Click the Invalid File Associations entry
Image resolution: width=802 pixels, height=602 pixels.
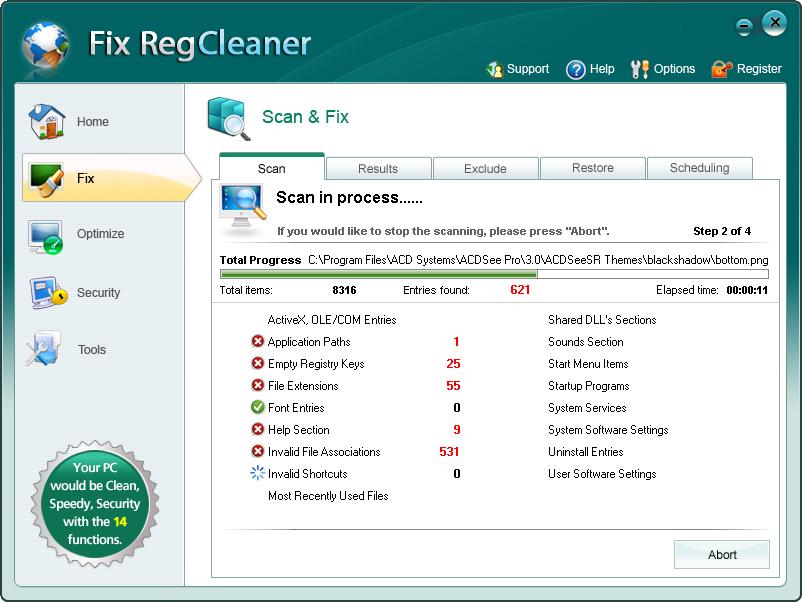(x=323, y=452)
